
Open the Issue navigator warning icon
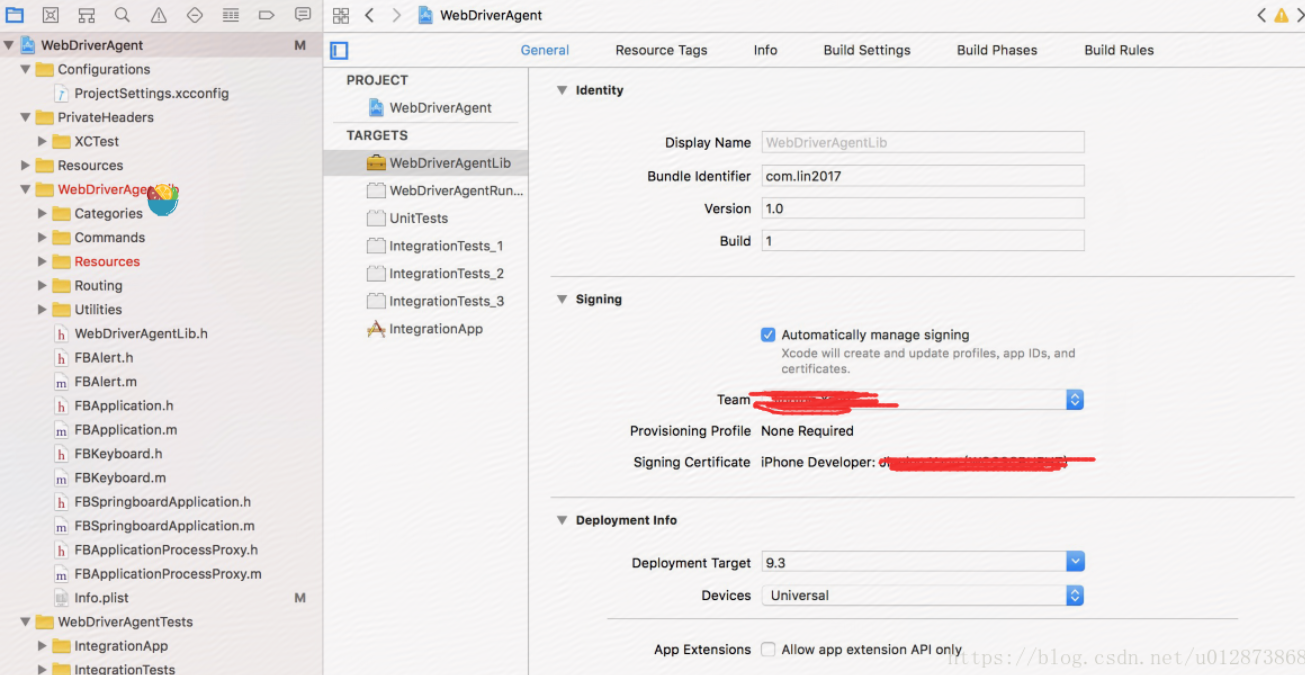[159, 15]
